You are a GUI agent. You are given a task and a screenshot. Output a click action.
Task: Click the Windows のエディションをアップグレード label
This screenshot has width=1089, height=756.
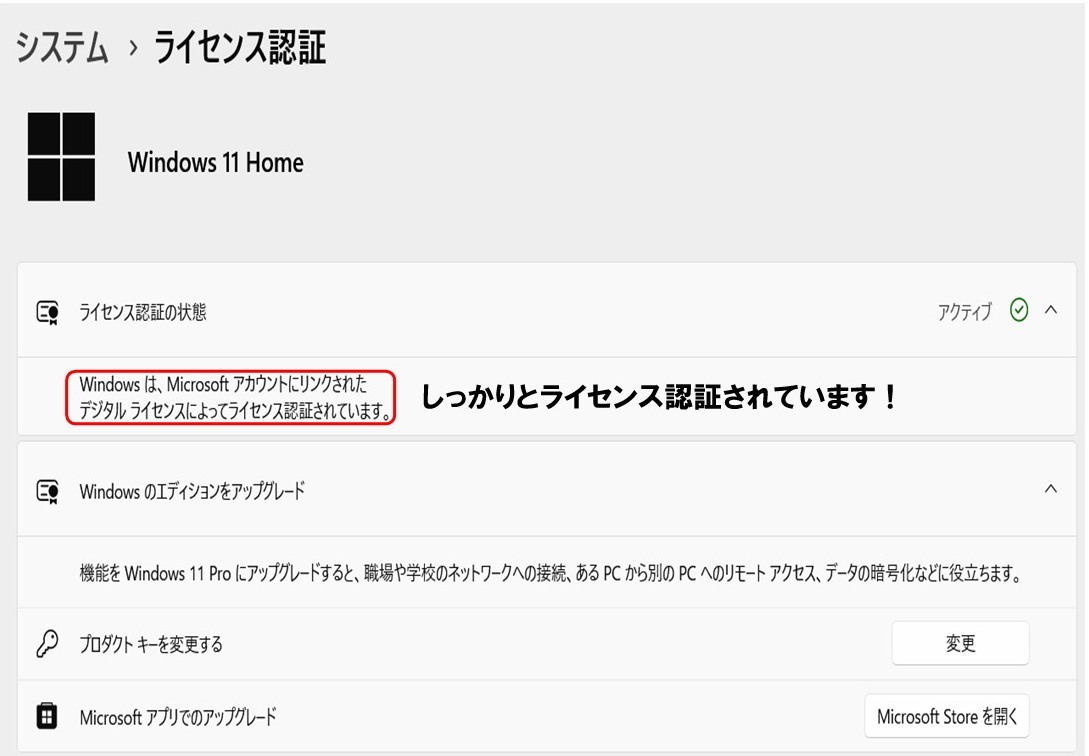coord(192,492)
